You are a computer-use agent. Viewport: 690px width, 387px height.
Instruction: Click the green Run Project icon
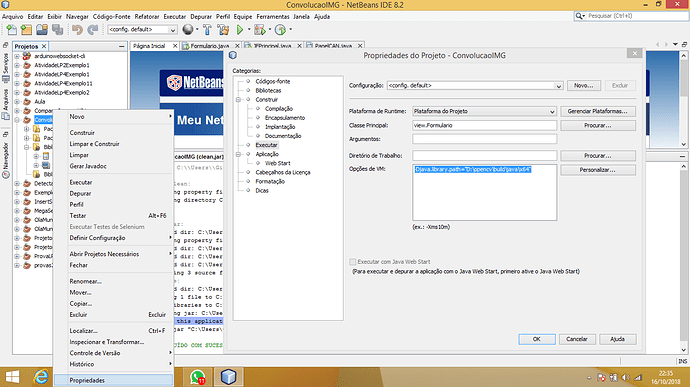click(240, 29)
